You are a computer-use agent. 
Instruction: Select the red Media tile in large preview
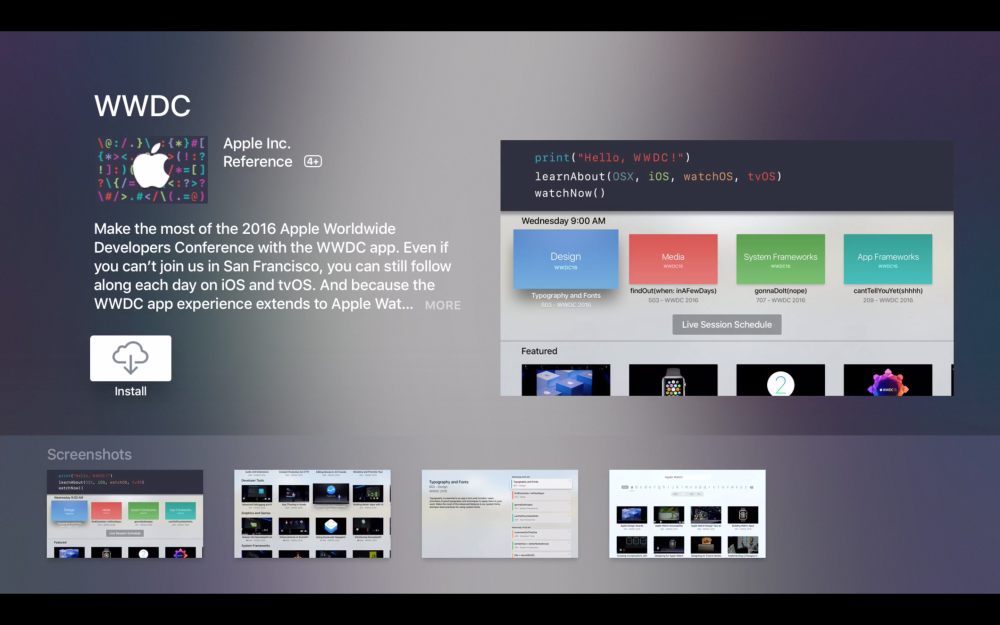click(x=673, y=259)
